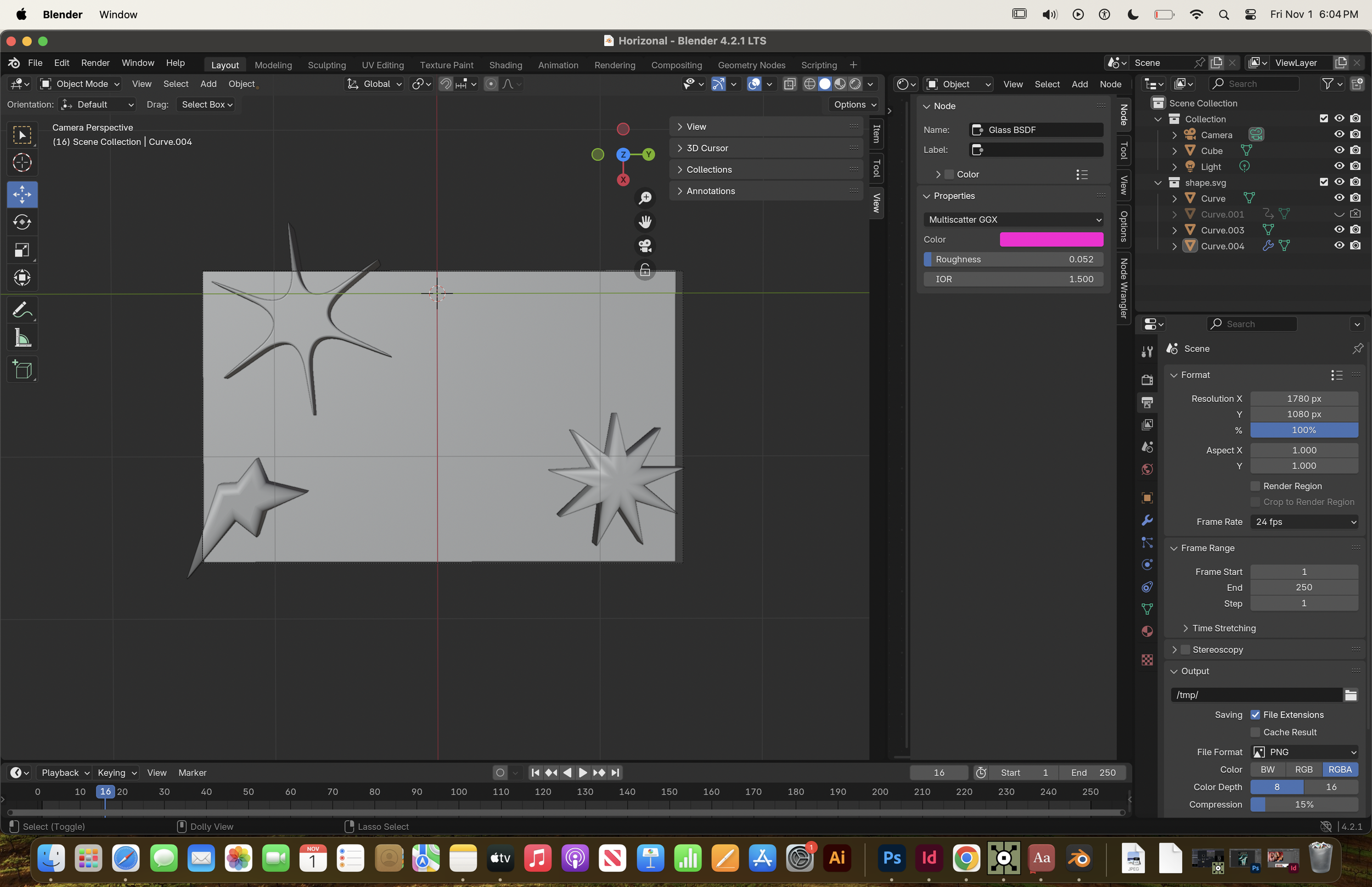Open the Material properties tab

point(1147,631)
